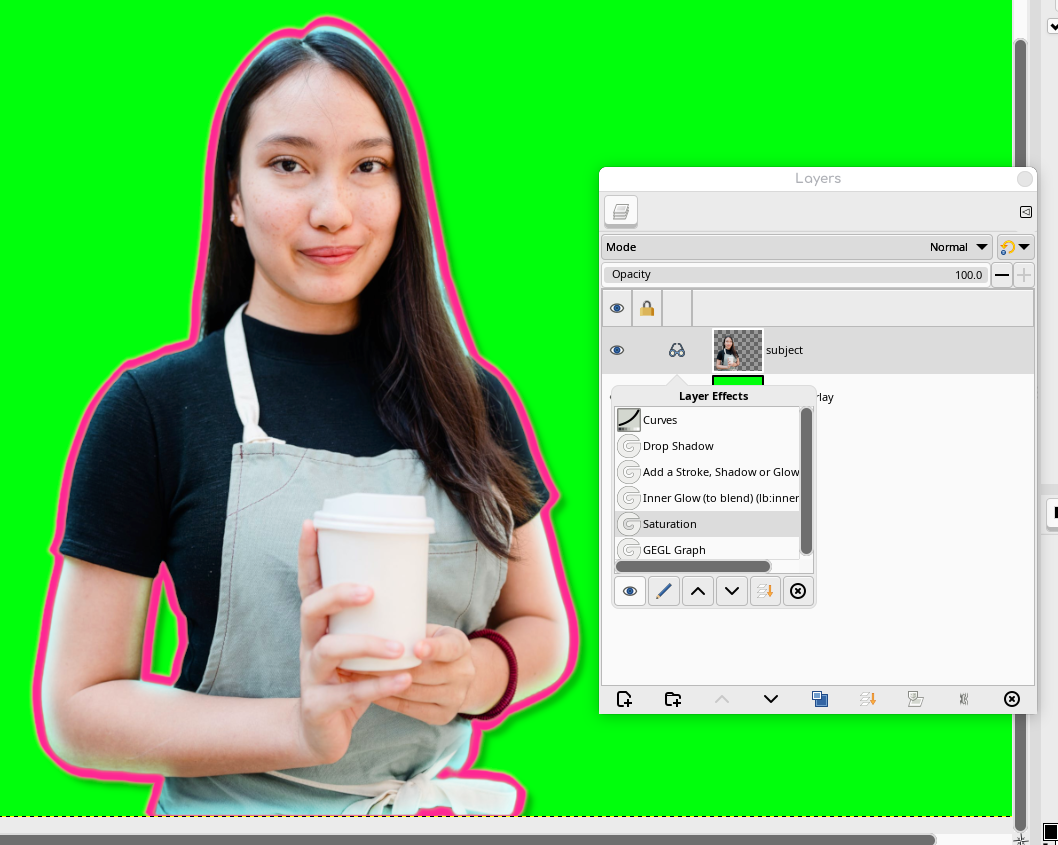This screenshot has height=845, width=1058.
Task: Select the subject layer name
Action: pos(784,350)
